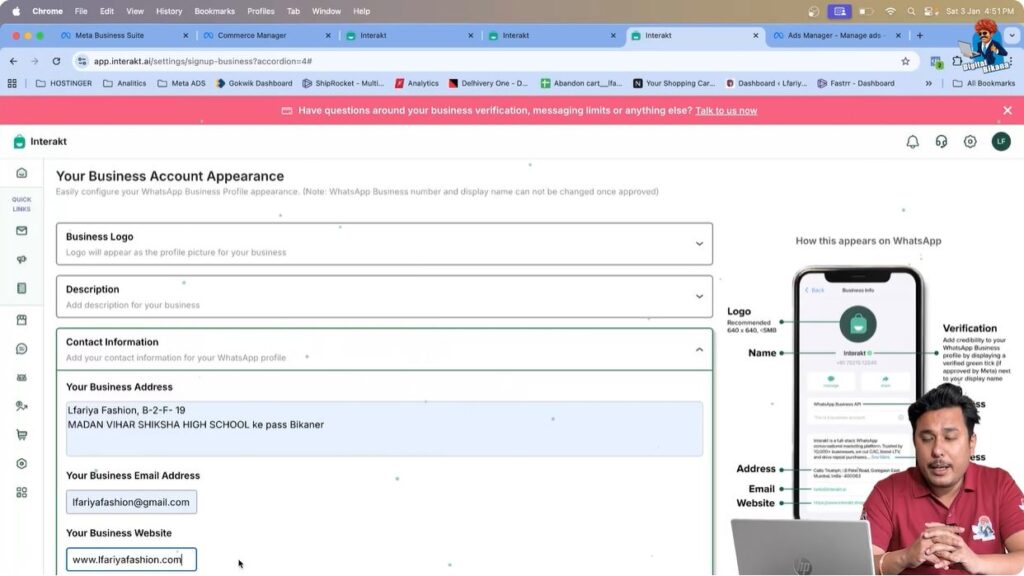The height and width of the screenshot is (576, 1024).
Task: Open notifications via the bell icon
Action: pos(911,142)
